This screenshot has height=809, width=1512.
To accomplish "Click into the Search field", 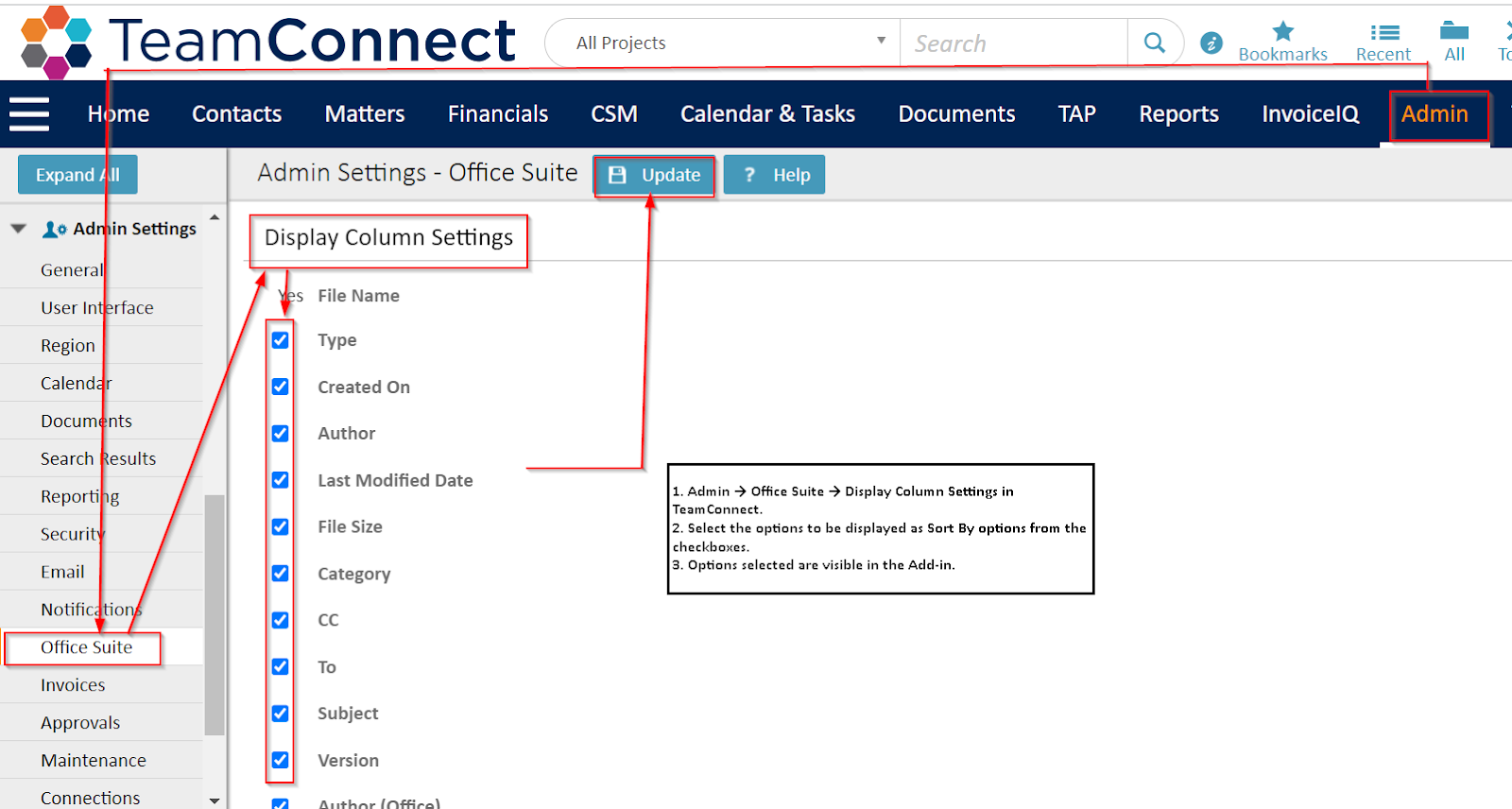I will click(x=1013, y=43).
